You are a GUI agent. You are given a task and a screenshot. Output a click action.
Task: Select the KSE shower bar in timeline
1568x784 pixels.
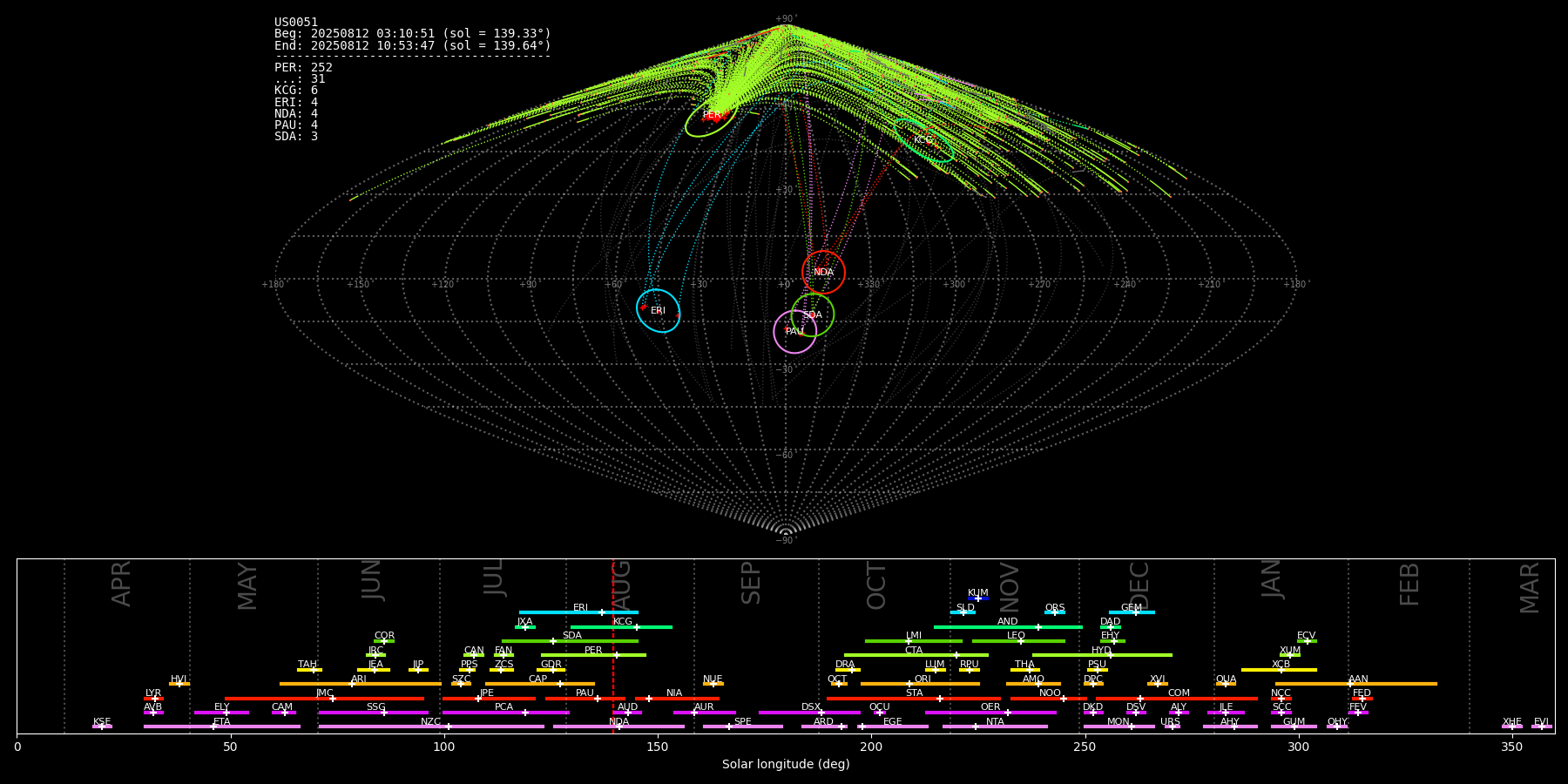pos(102,727)
